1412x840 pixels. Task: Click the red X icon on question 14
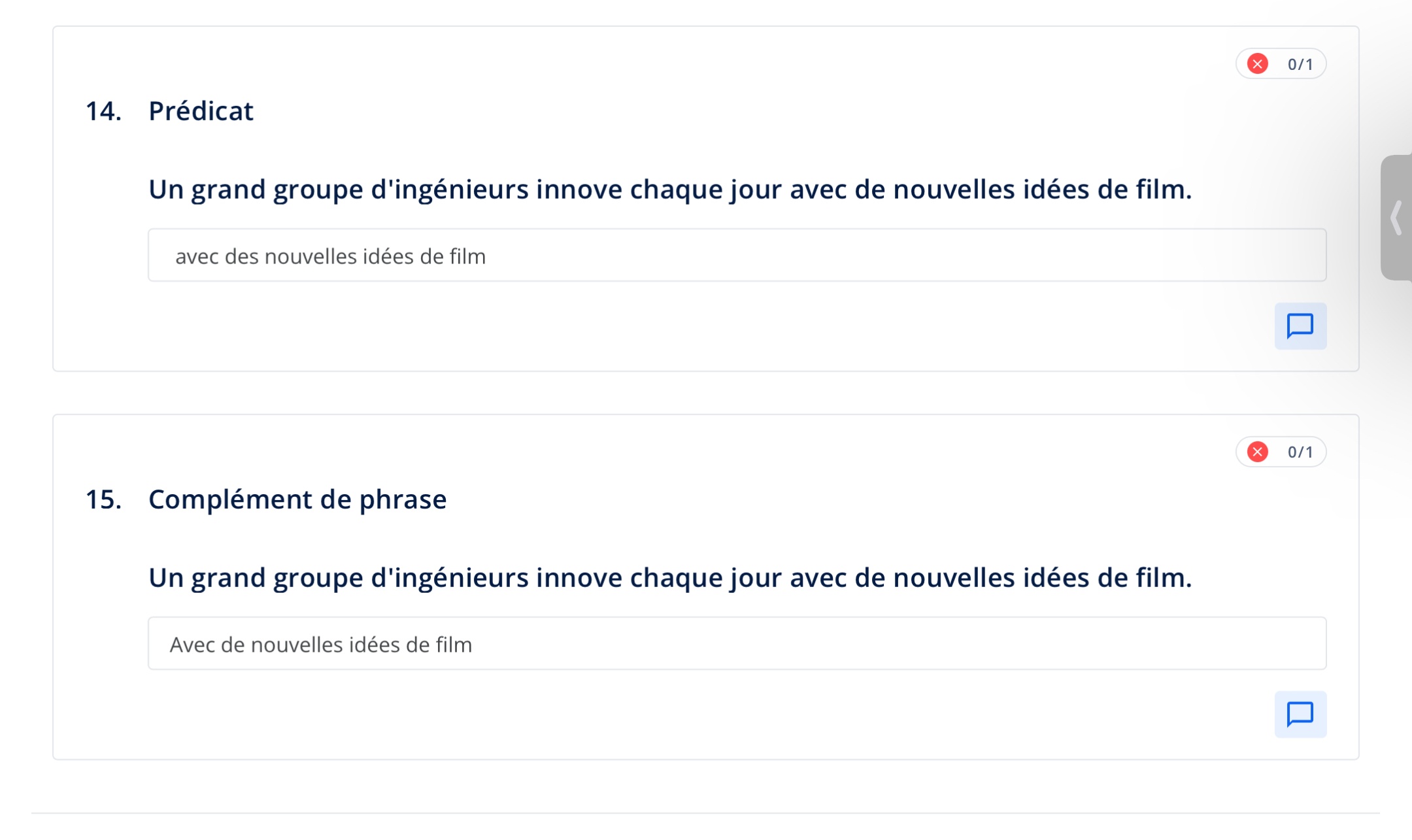(x=1258, y=64)
